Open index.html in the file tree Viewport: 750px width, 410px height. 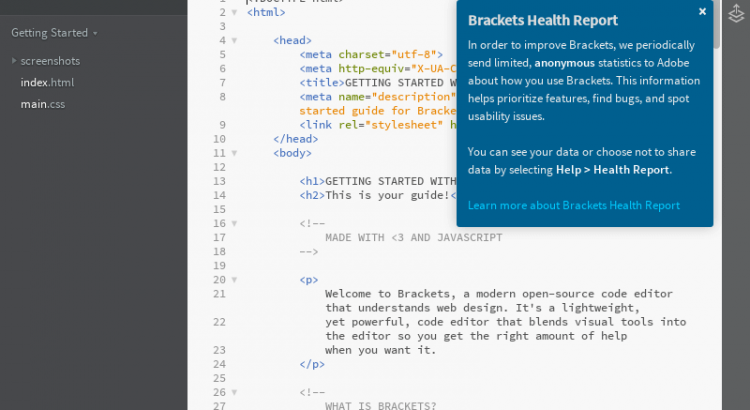point(47,82)
